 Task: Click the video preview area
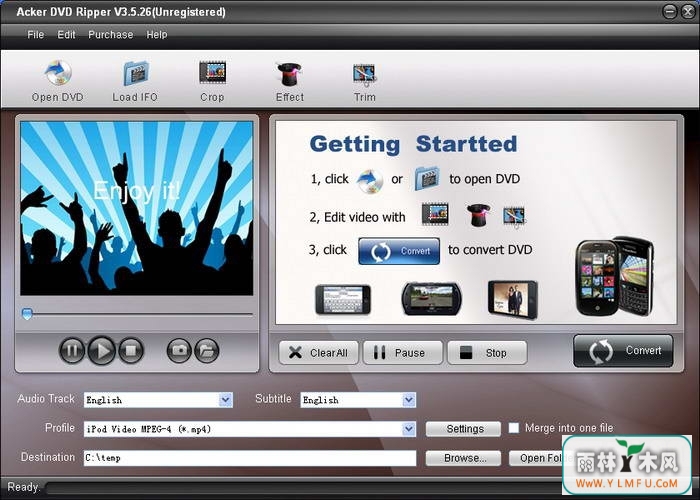pyautogui.click(x=137, y=208)
